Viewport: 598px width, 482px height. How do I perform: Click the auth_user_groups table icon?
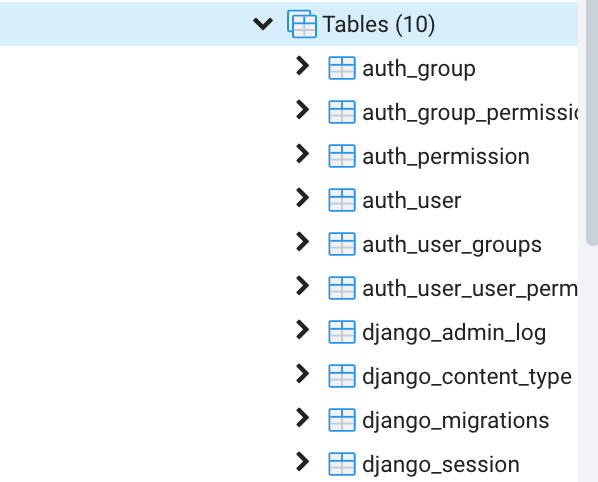coord(342,244)
